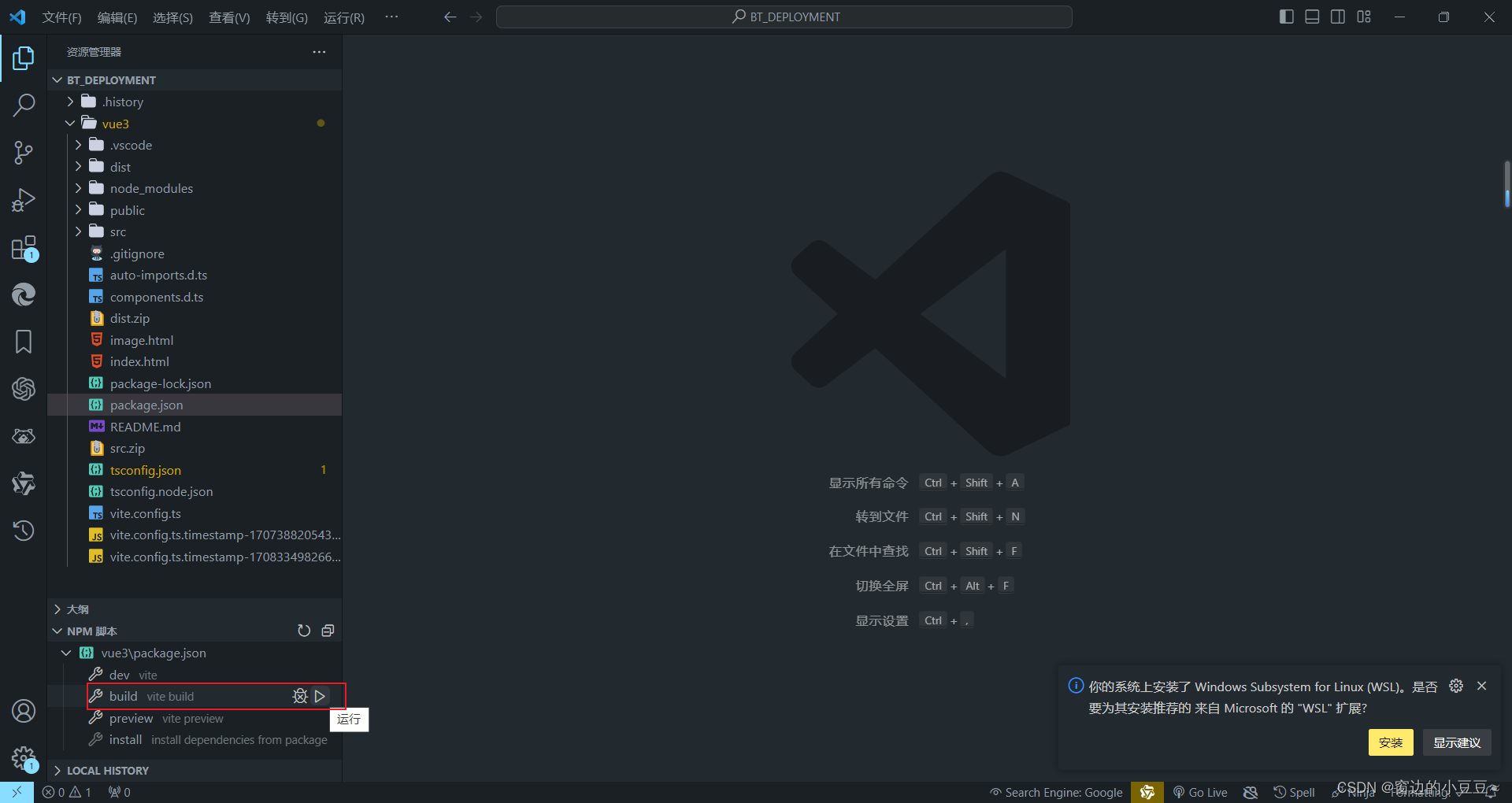The height and width of the screenshot is (803, 1512).
Task: Open the customize layout button
Action: (x=1364, y=17)
